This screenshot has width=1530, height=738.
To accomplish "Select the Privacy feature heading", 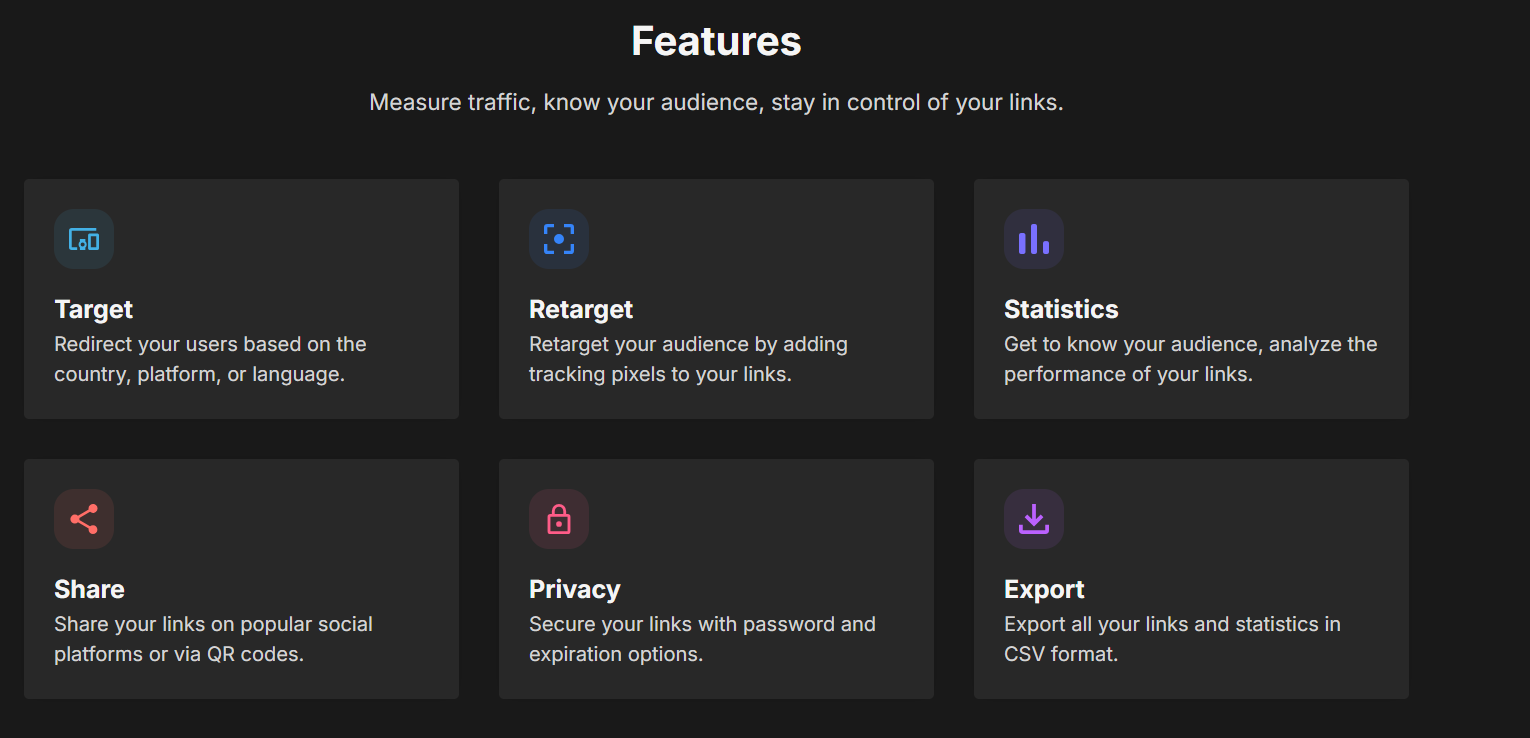I will click(575, 589).
